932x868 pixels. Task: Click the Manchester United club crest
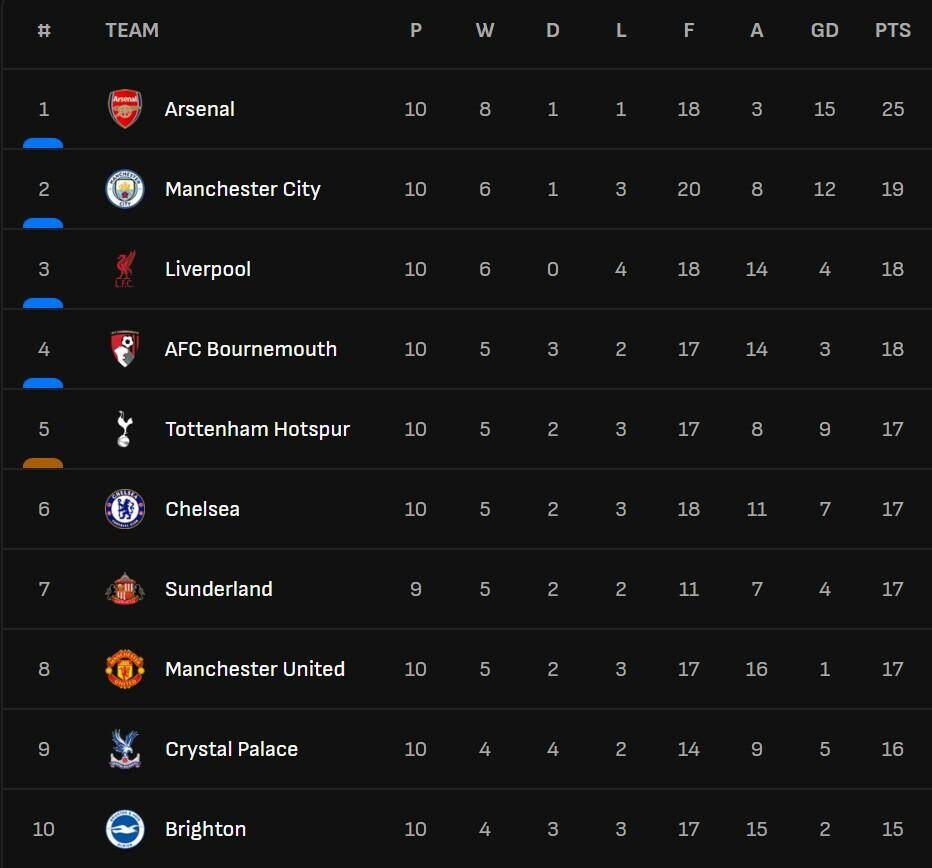click(125, 669)
